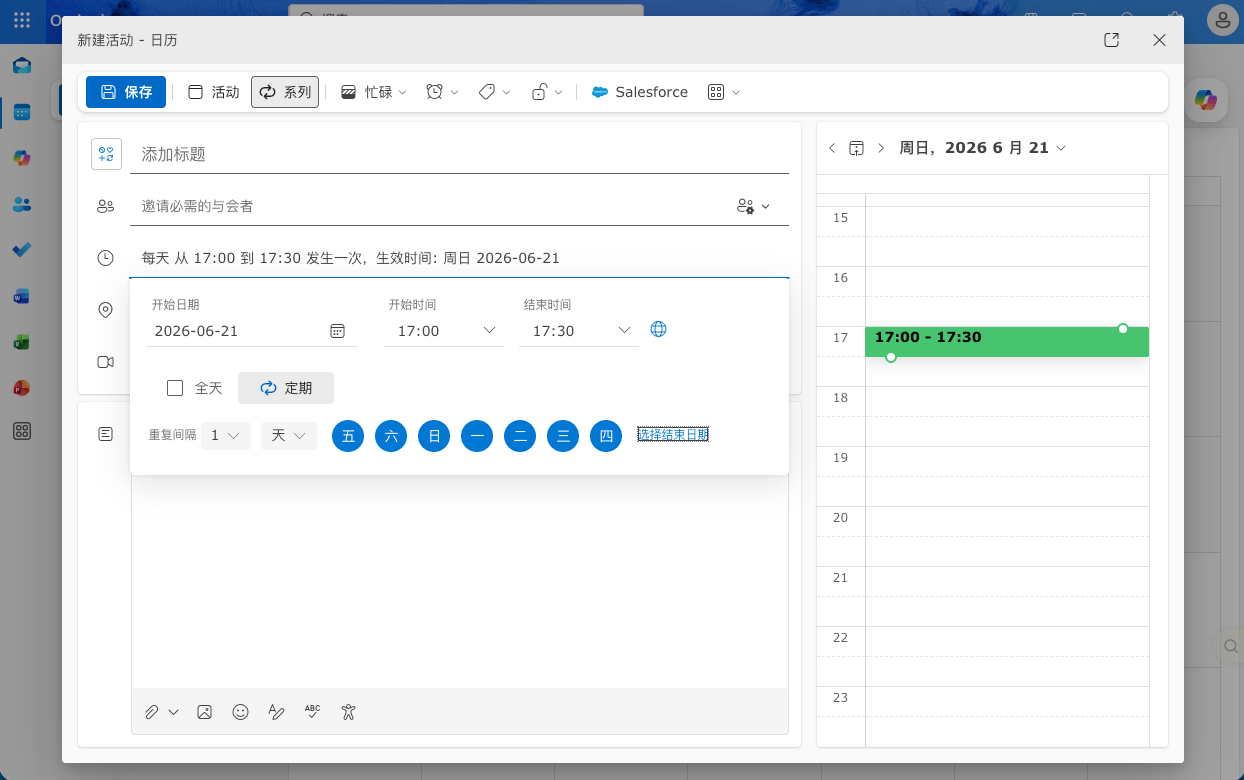The width and height of the screenshot is (1244, 780).
Task: Click the 选择结束日期 link
Action: (x=673, y=434)
